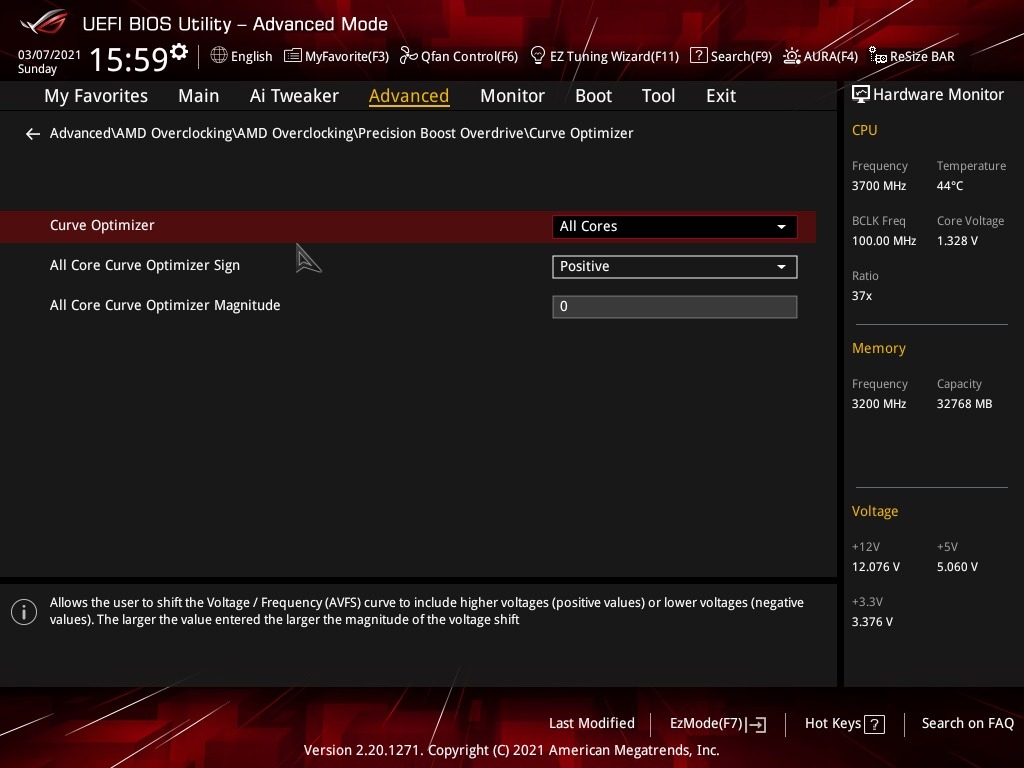The width and height of the screenshot is (1024, 768).
Task: Click the 15:59 clock time
Action: (129, 59)
